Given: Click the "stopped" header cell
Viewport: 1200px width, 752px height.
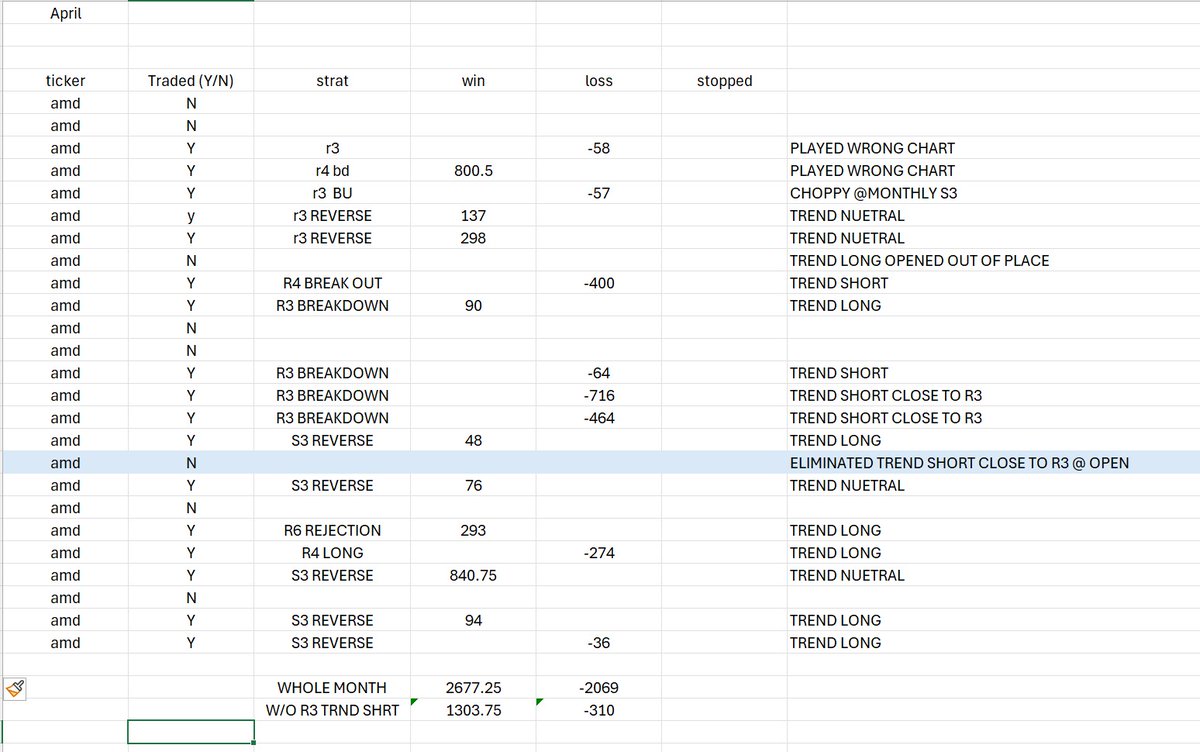Looking at the screenshot, I should (723, 81).
